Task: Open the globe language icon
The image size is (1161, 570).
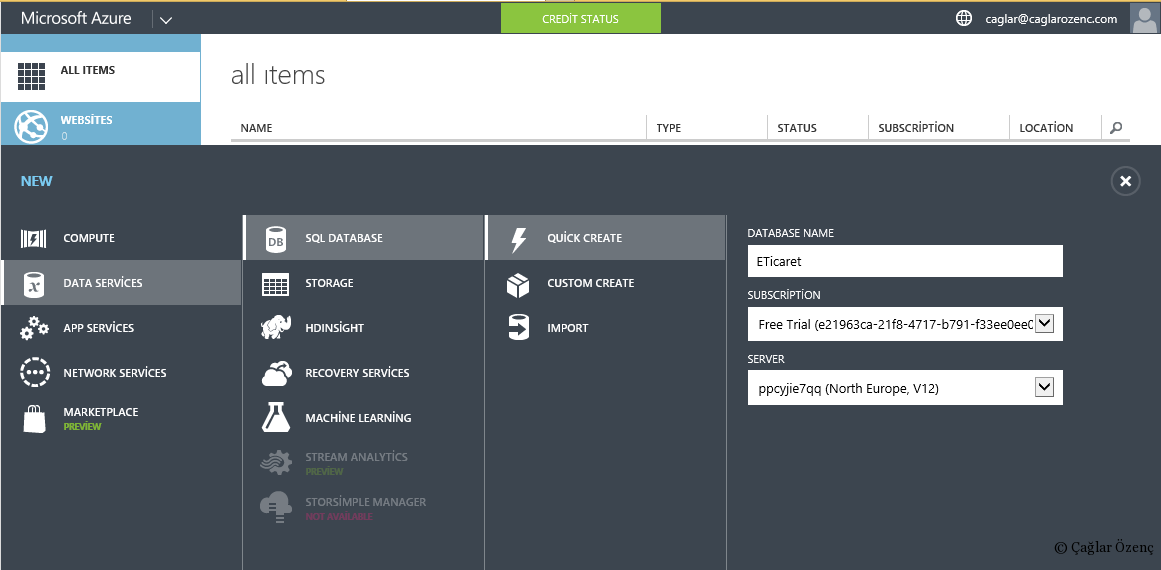Action: click(964, 19)
